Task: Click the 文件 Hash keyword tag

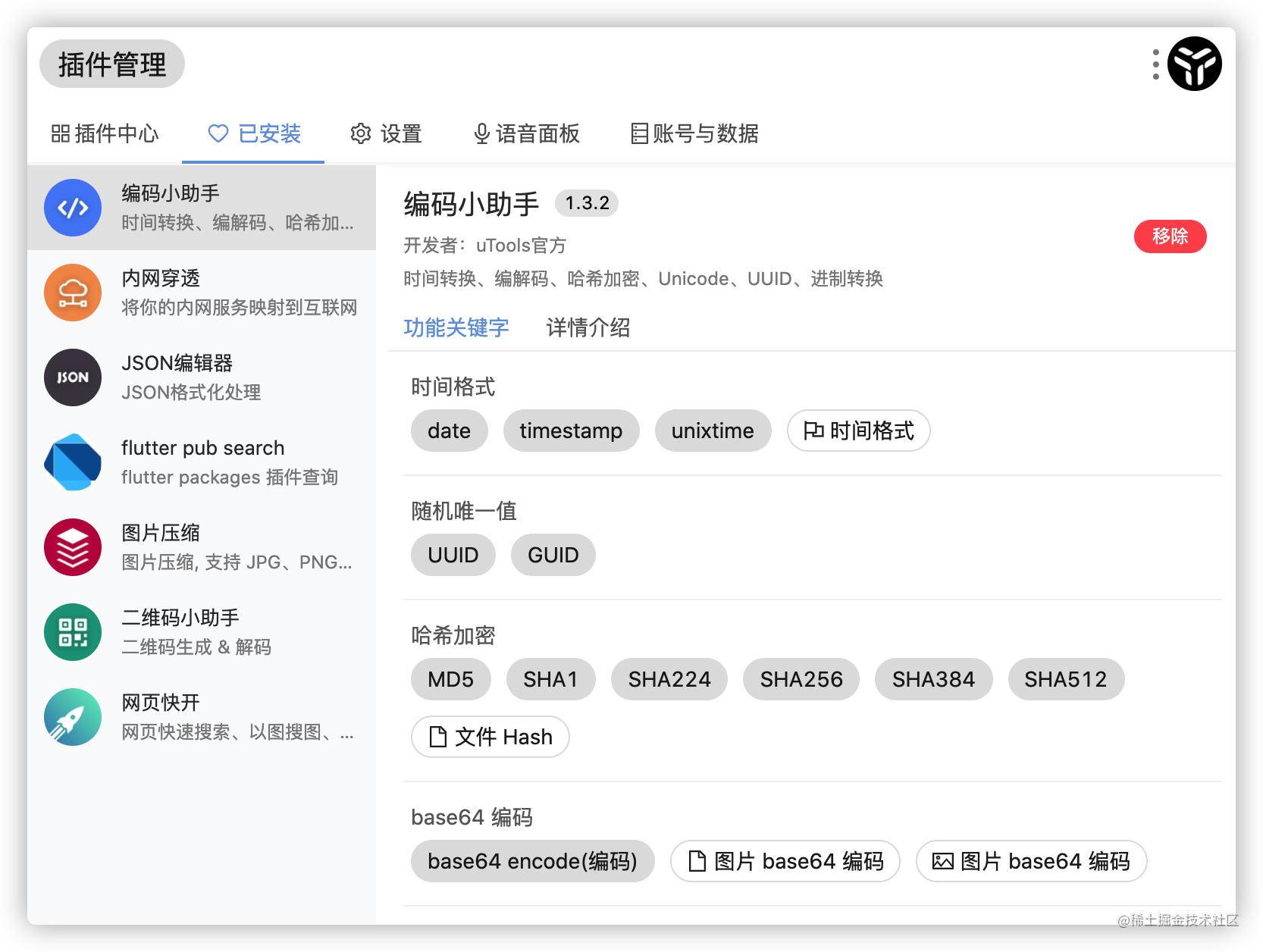Action: [490, 737]
